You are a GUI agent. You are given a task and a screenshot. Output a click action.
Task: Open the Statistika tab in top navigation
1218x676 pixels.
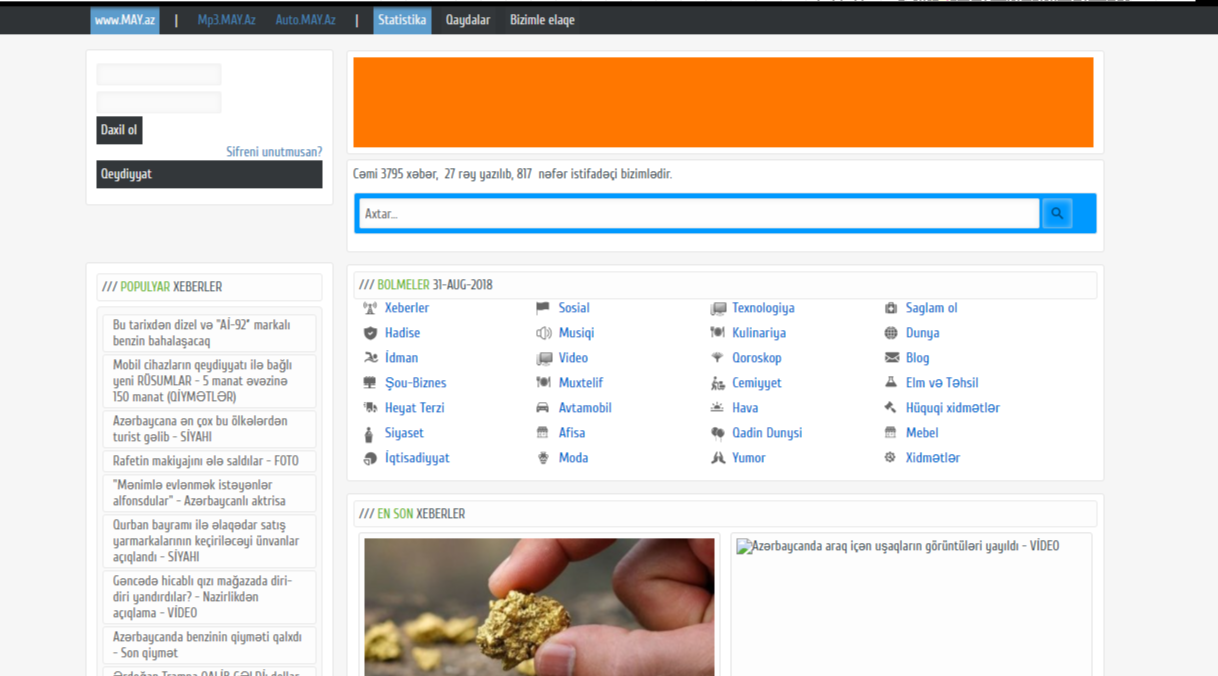pos(402,20)
